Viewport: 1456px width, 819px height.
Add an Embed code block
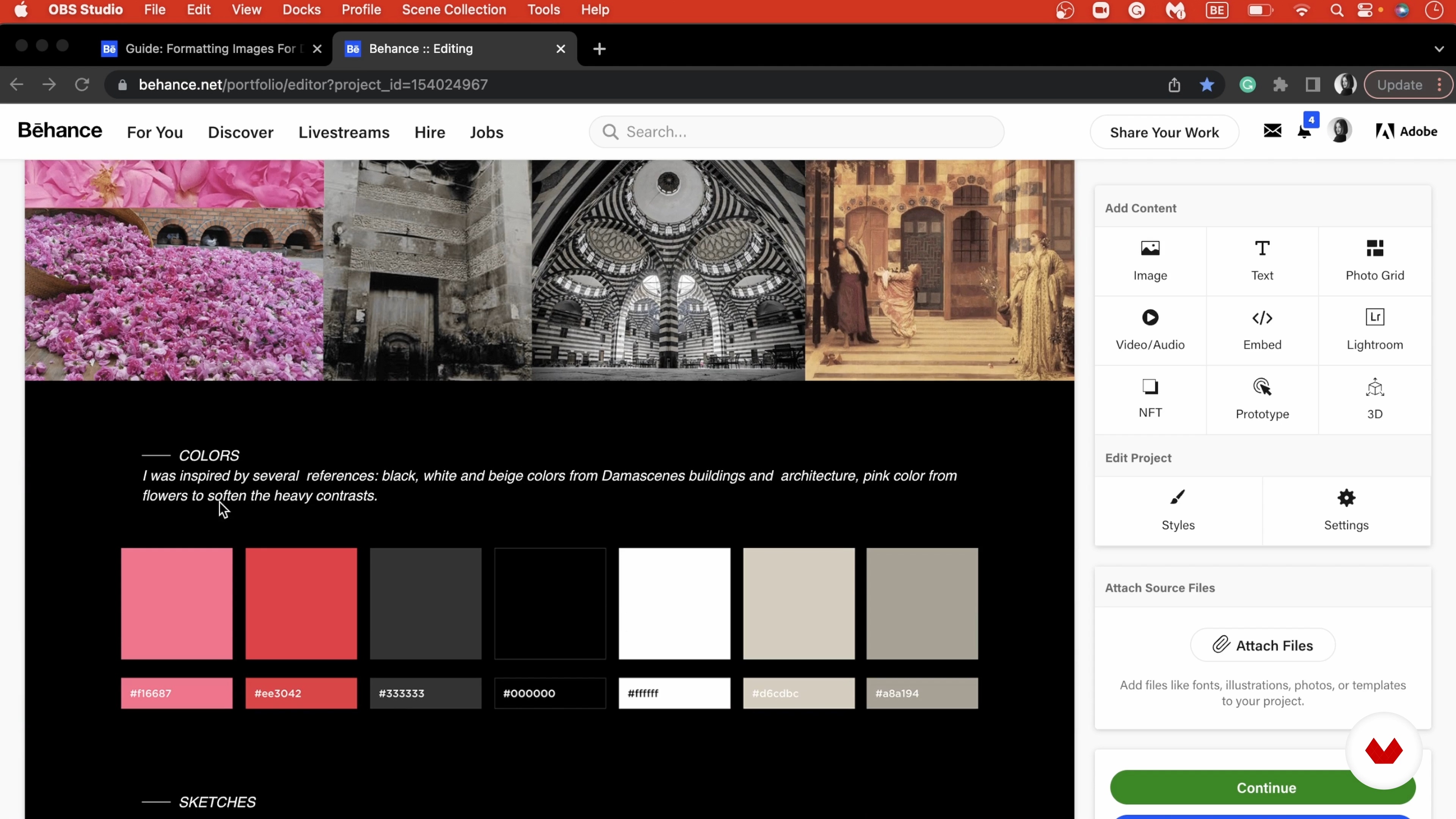(1261, 330)
